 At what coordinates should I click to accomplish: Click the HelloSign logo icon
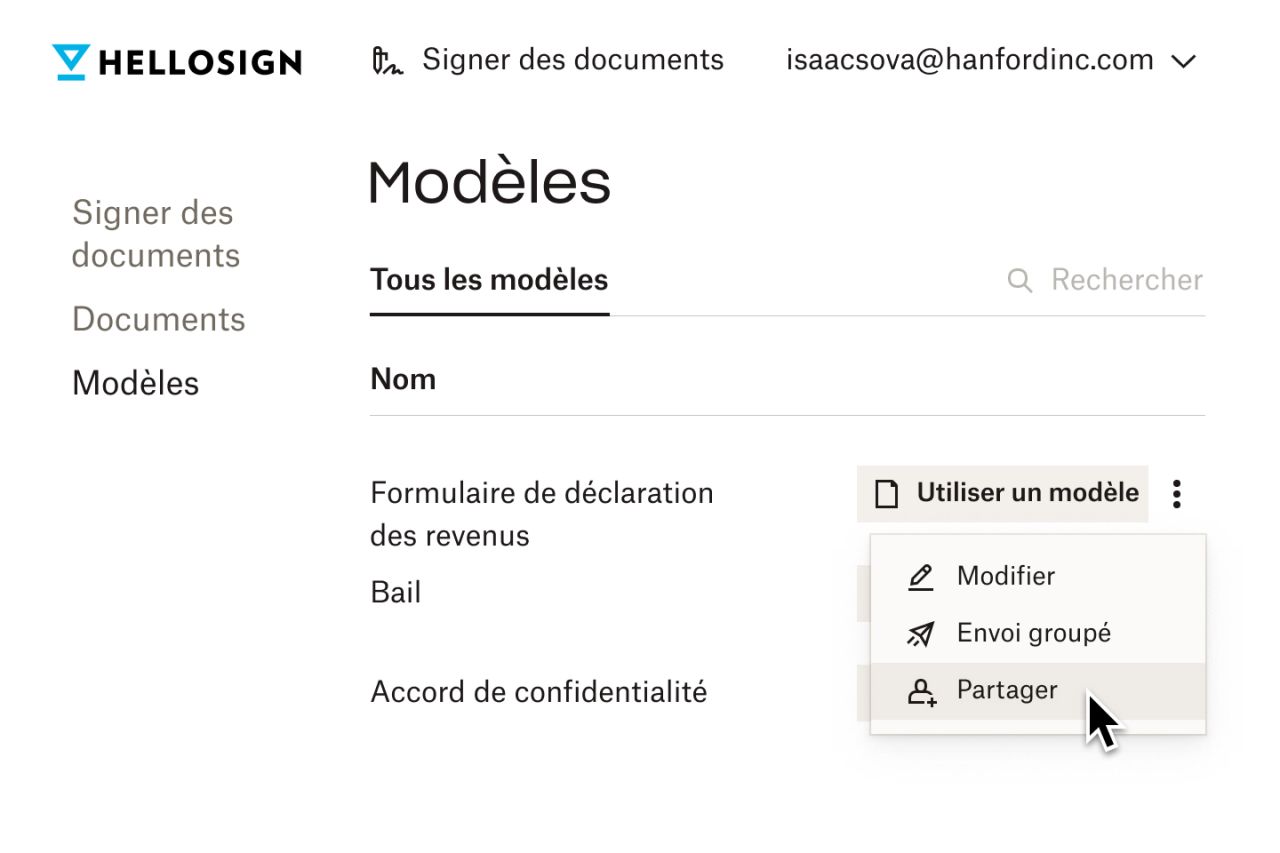coord(69,61)
